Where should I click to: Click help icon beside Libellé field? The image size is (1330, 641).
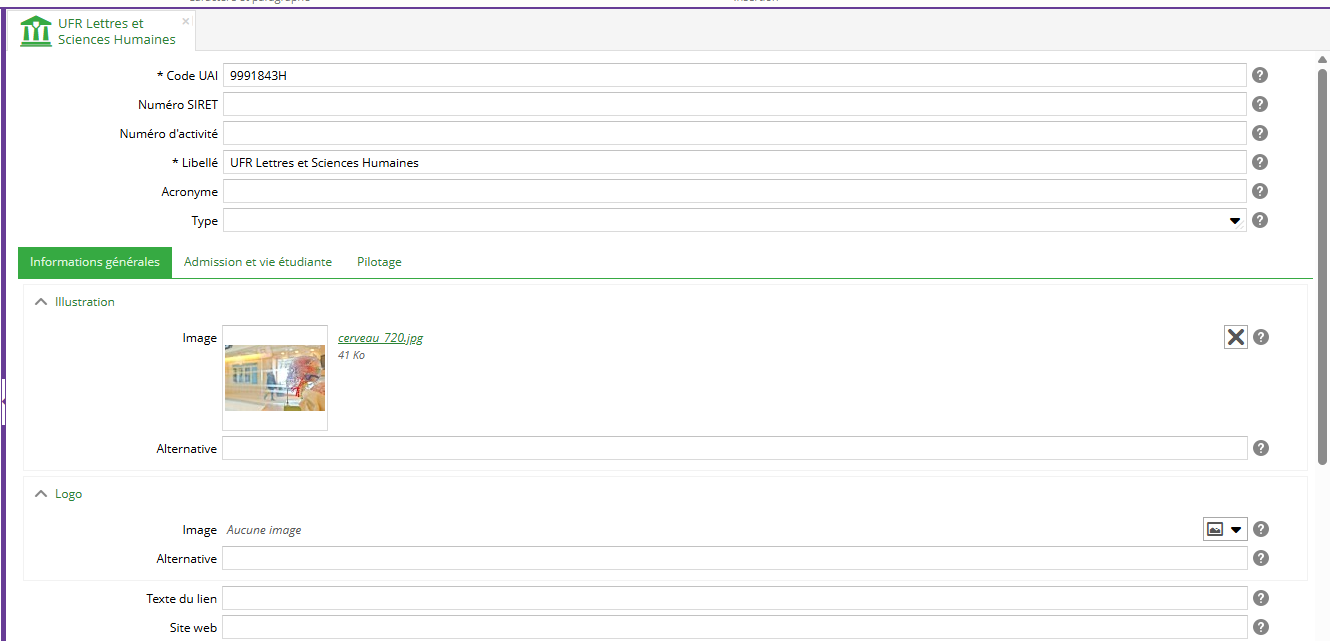coord(1260,162)
